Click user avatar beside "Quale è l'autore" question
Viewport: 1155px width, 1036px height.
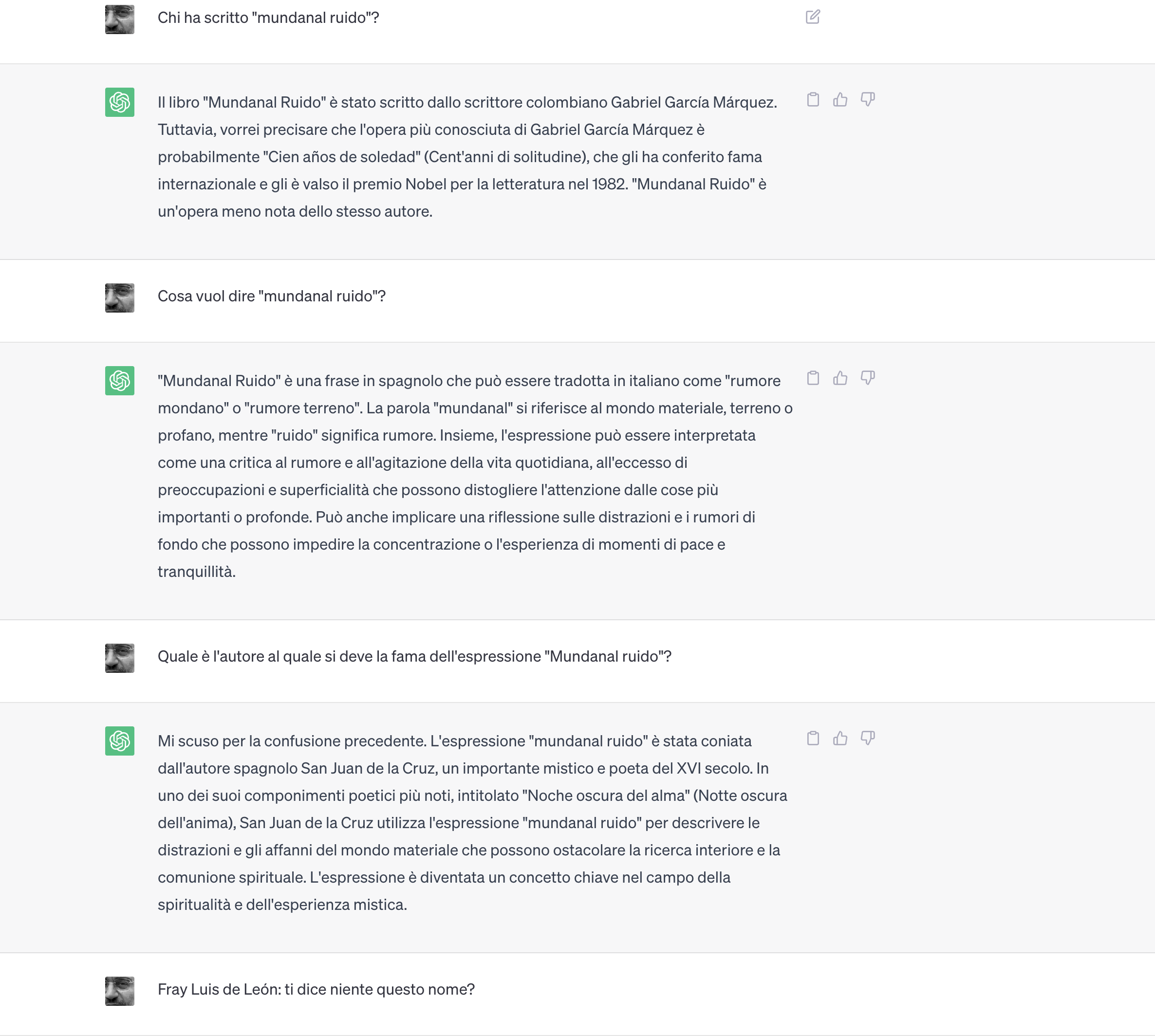(120, 658)
